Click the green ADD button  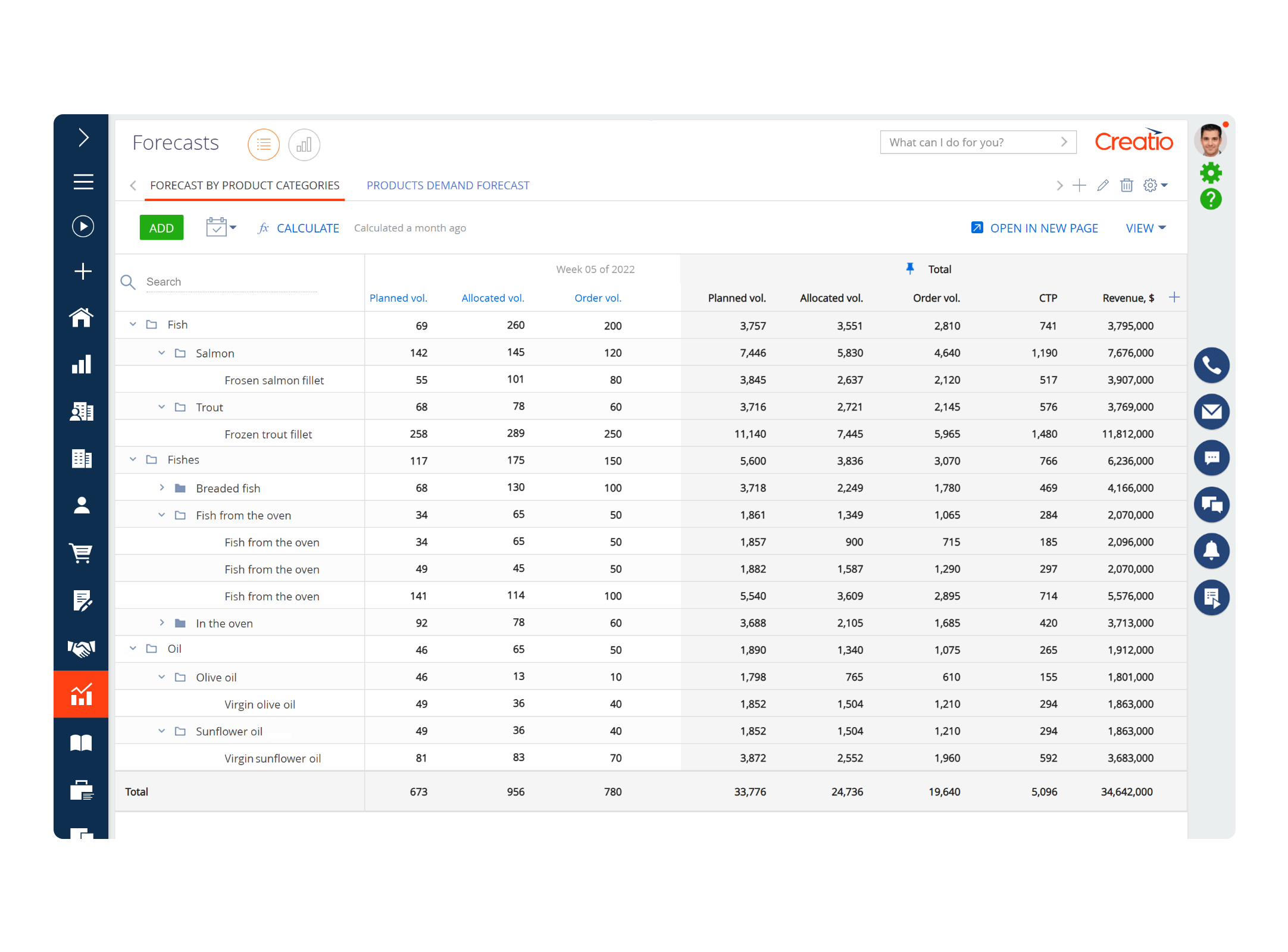coord(161,227)
